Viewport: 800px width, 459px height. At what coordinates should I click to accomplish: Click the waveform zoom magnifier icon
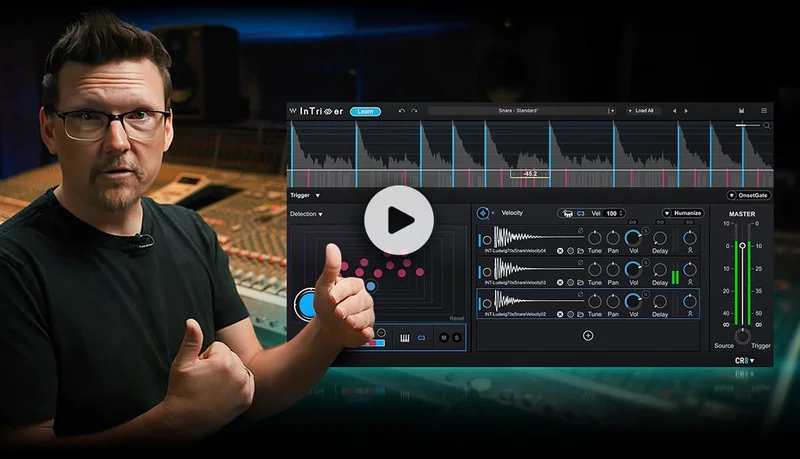(x=766, y=125)
